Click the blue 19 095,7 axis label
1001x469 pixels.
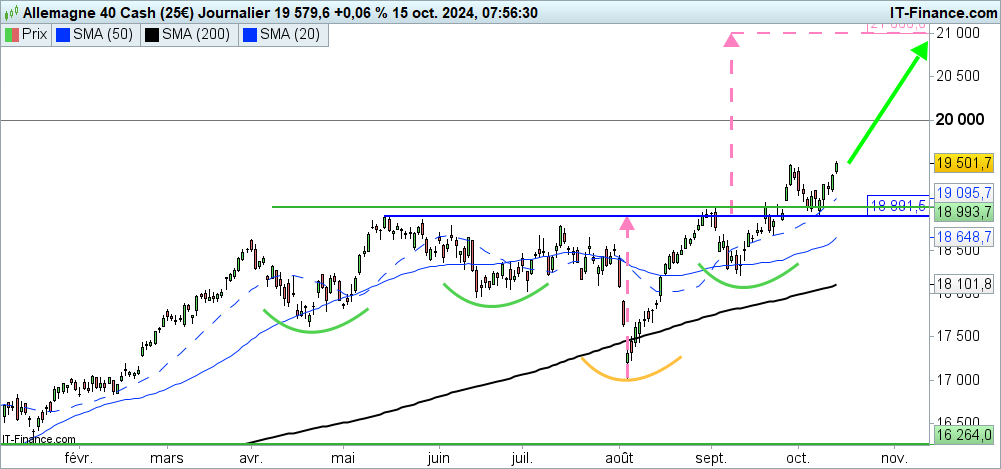pos(962,192)
